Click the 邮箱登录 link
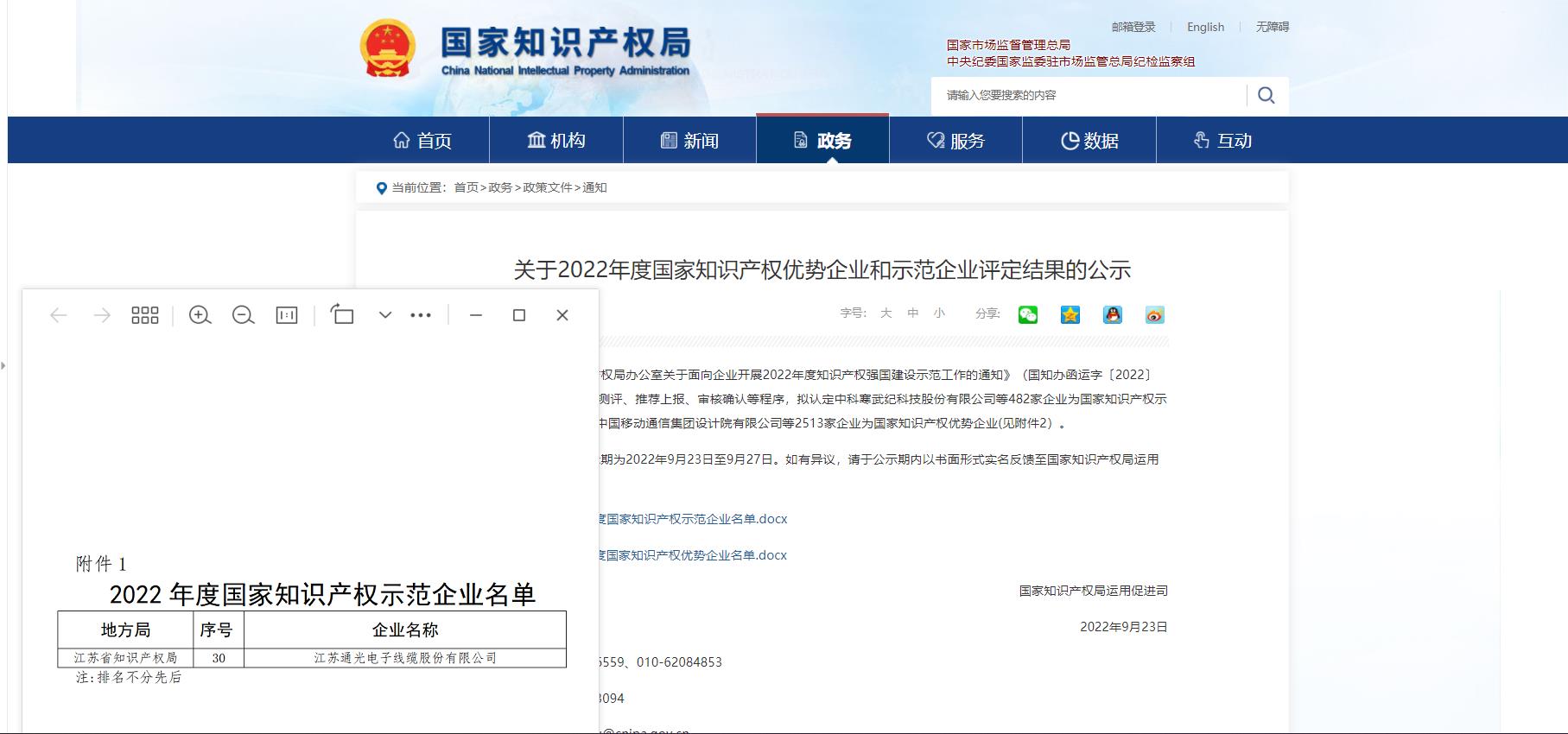 point(1133,27)
